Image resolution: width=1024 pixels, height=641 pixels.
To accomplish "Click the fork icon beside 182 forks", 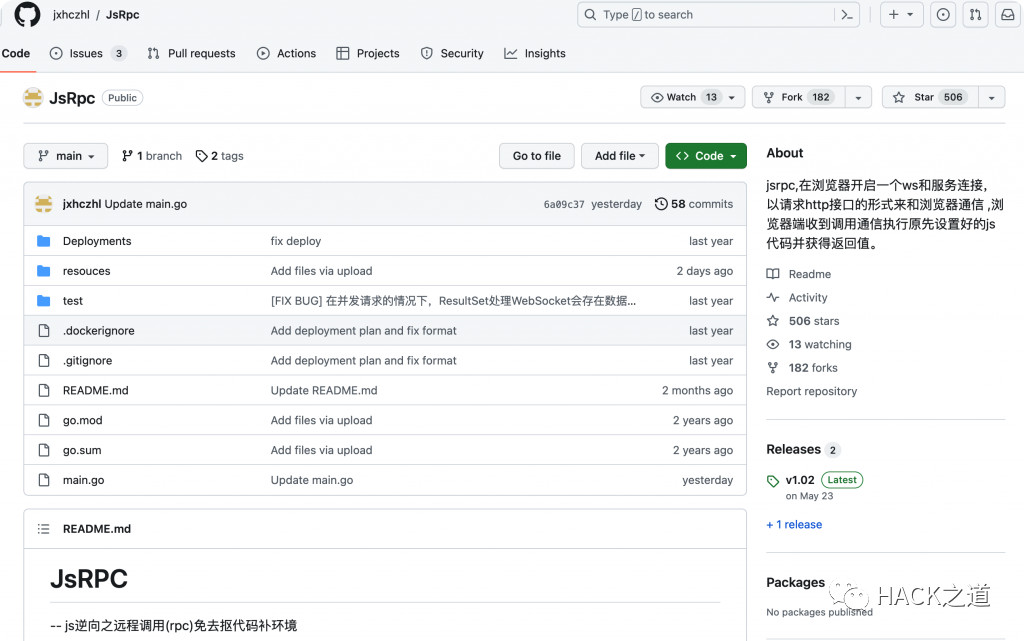I will tap(773, 367).
